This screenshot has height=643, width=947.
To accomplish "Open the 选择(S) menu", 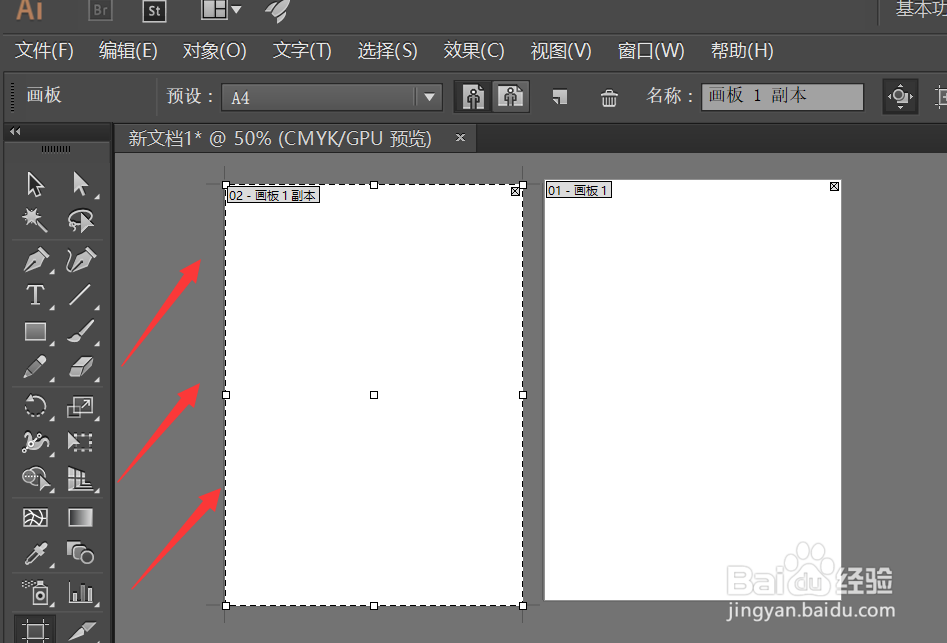I will [387, 51].
